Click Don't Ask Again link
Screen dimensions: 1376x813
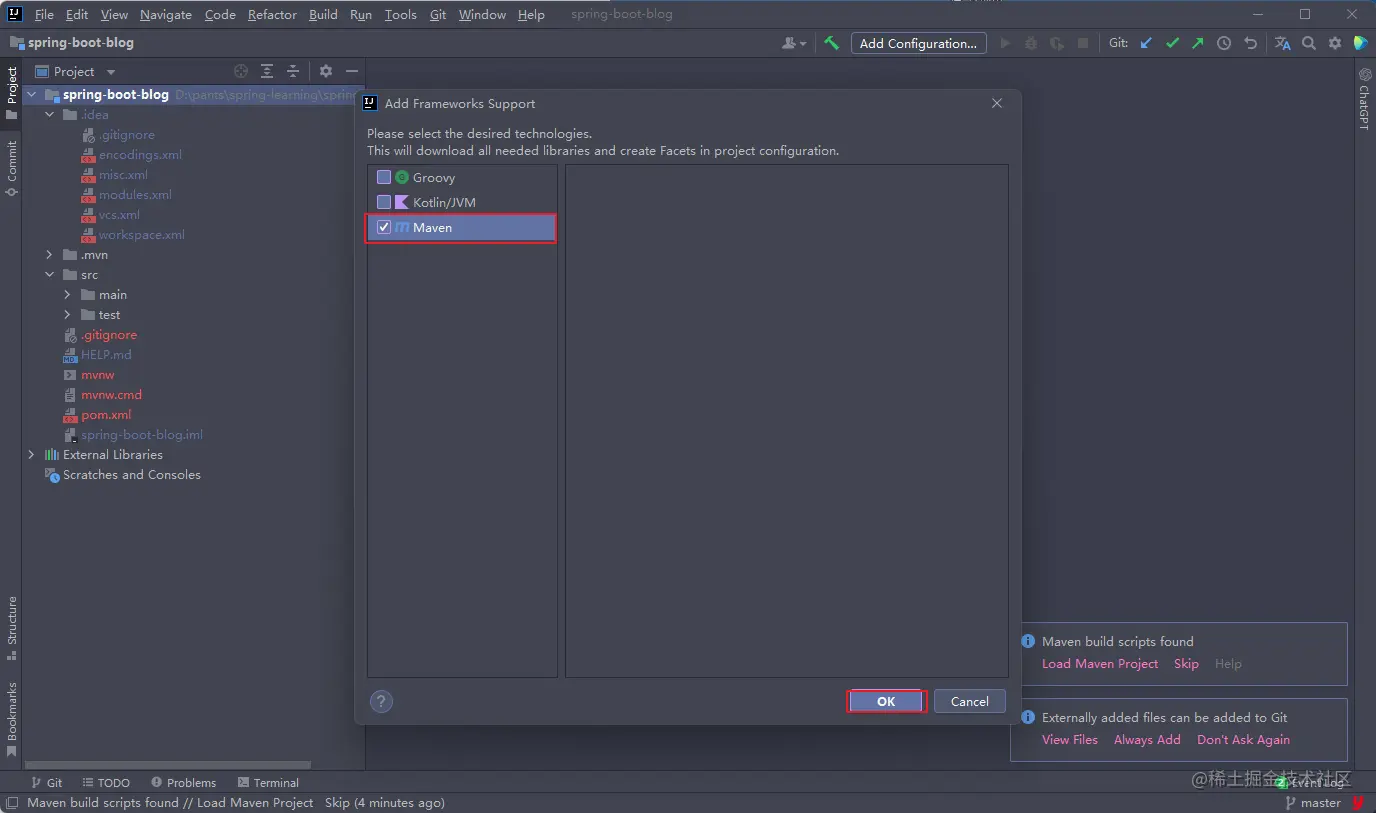click(x=1243, y=739)
